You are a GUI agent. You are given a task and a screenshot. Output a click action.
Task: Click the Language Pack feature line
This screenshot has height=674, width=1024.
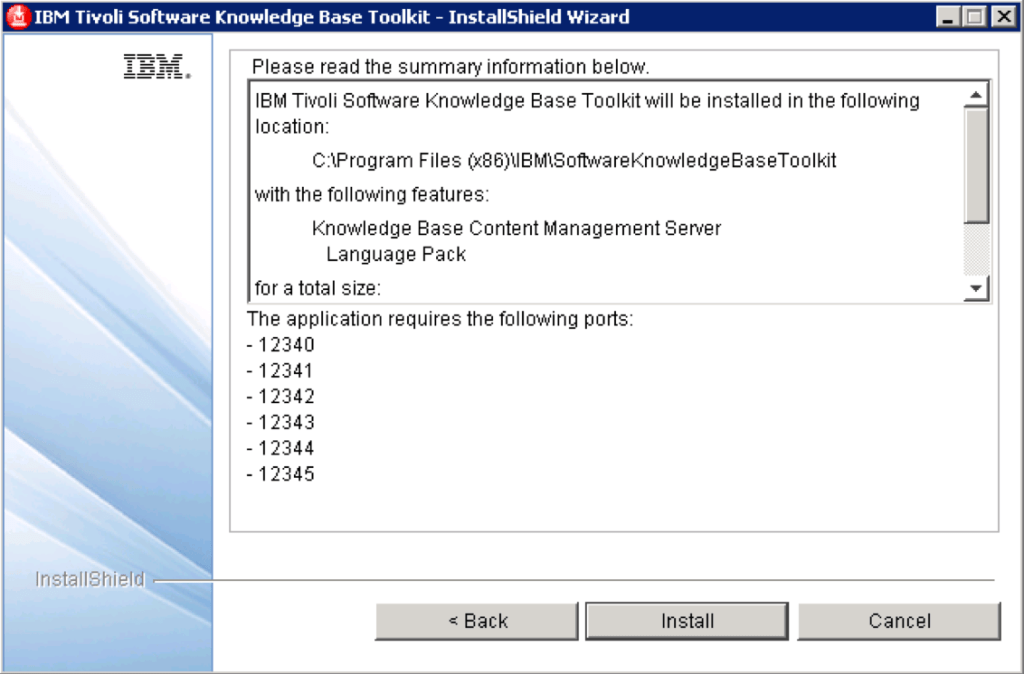[396, 254]
